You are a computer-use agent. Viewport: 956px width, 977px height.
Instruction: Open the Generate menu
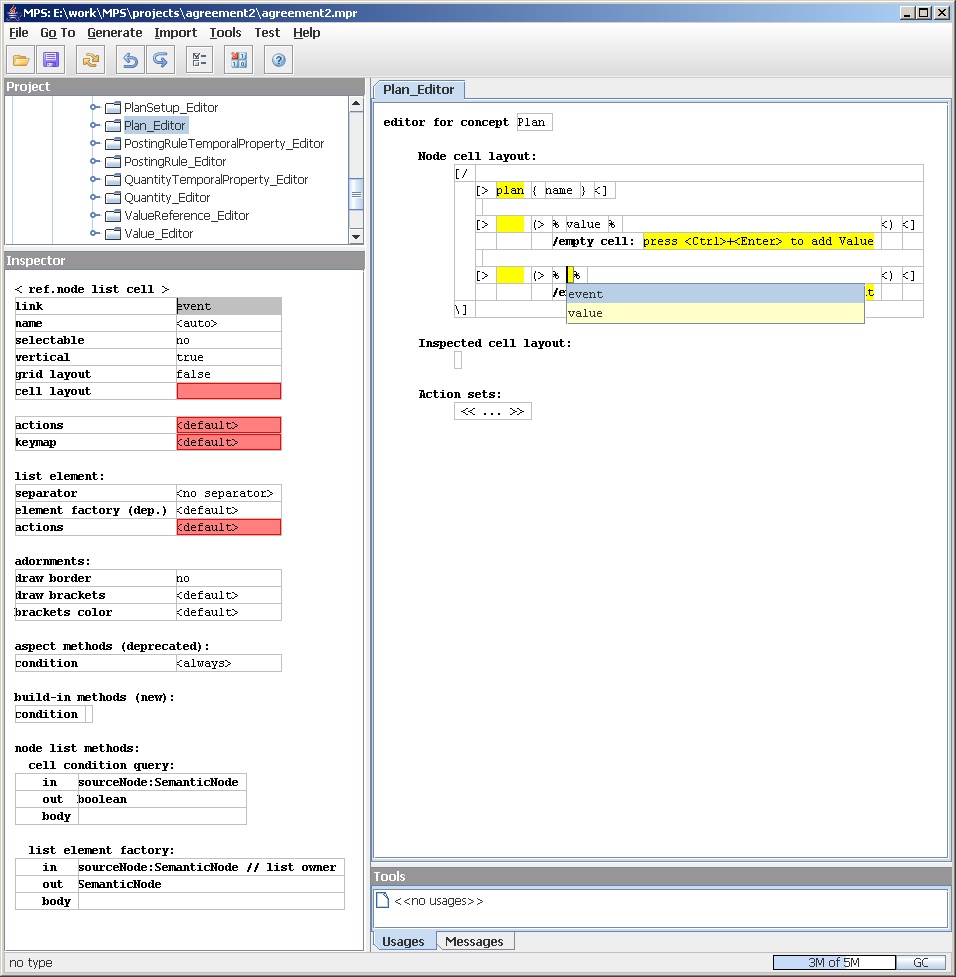pos(114,33)
